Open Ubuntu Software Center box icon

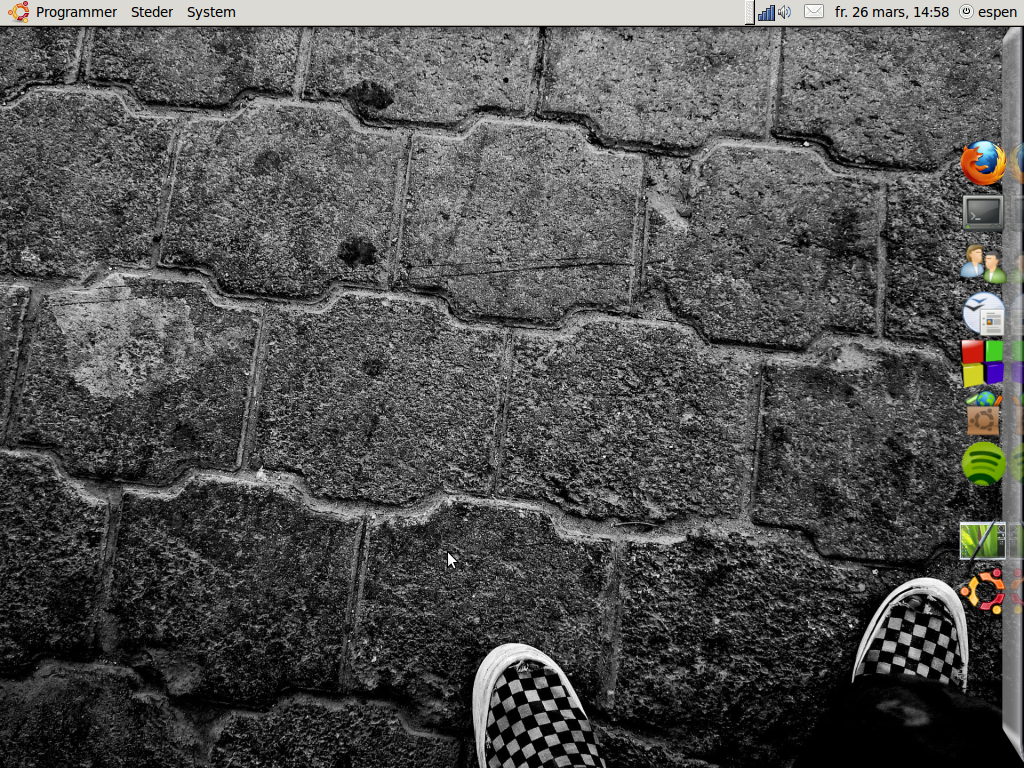(x=983, y=414)
